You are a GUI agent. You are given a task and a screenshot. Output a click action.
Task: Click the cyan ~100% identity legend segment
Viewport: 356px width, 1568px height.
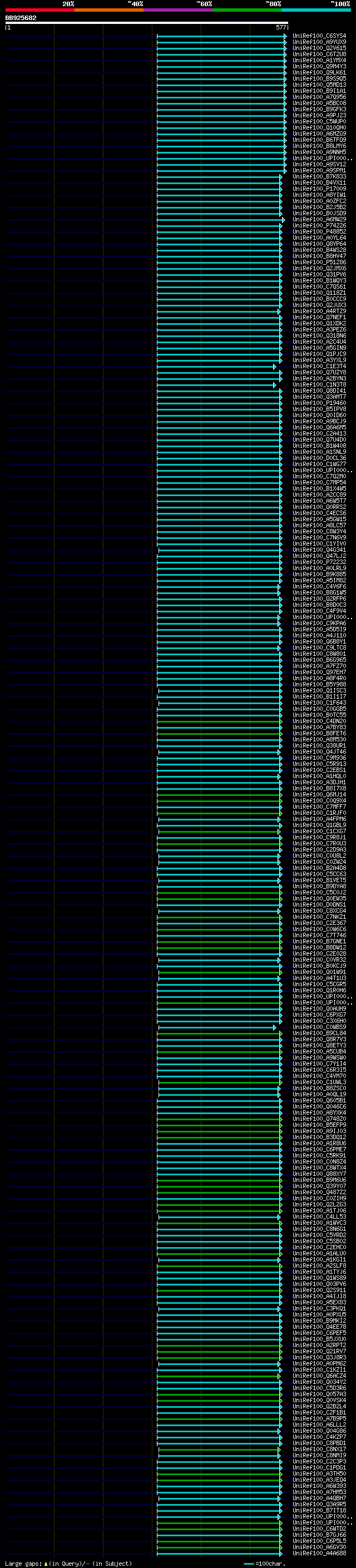316,10
